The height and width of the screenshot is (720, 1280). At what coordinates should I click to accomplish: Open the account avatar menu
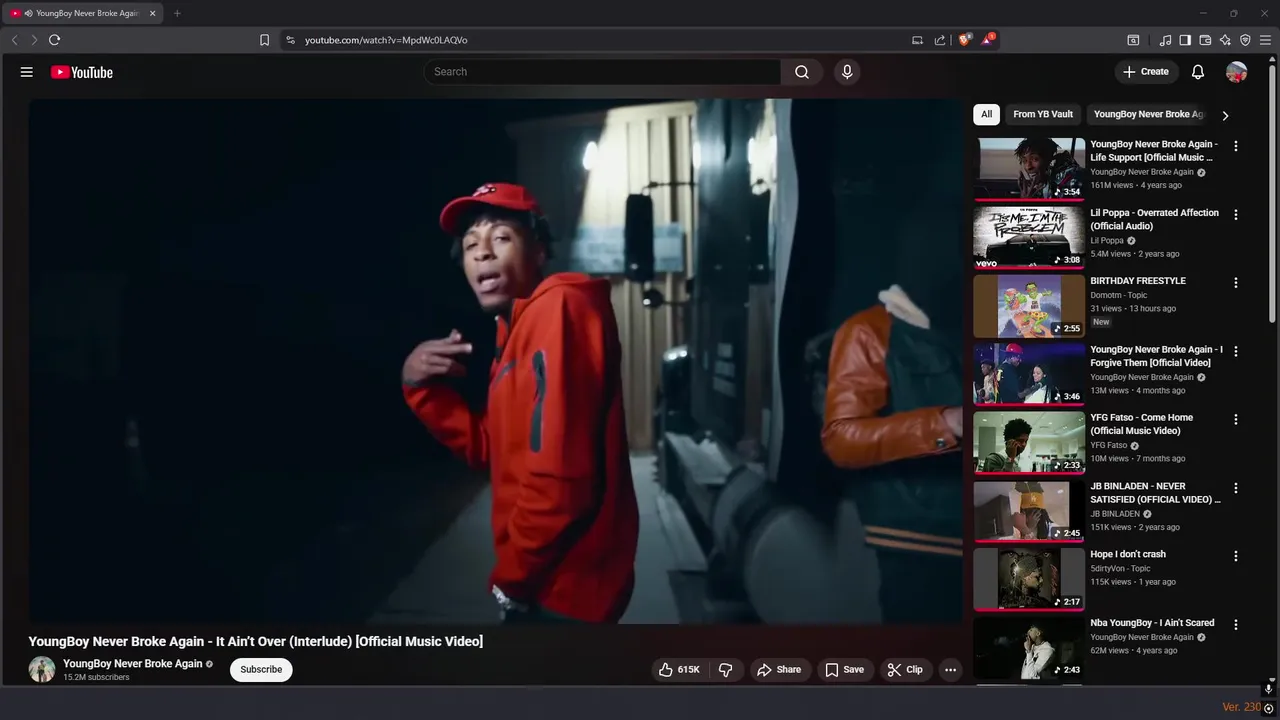click(1237, 72)
